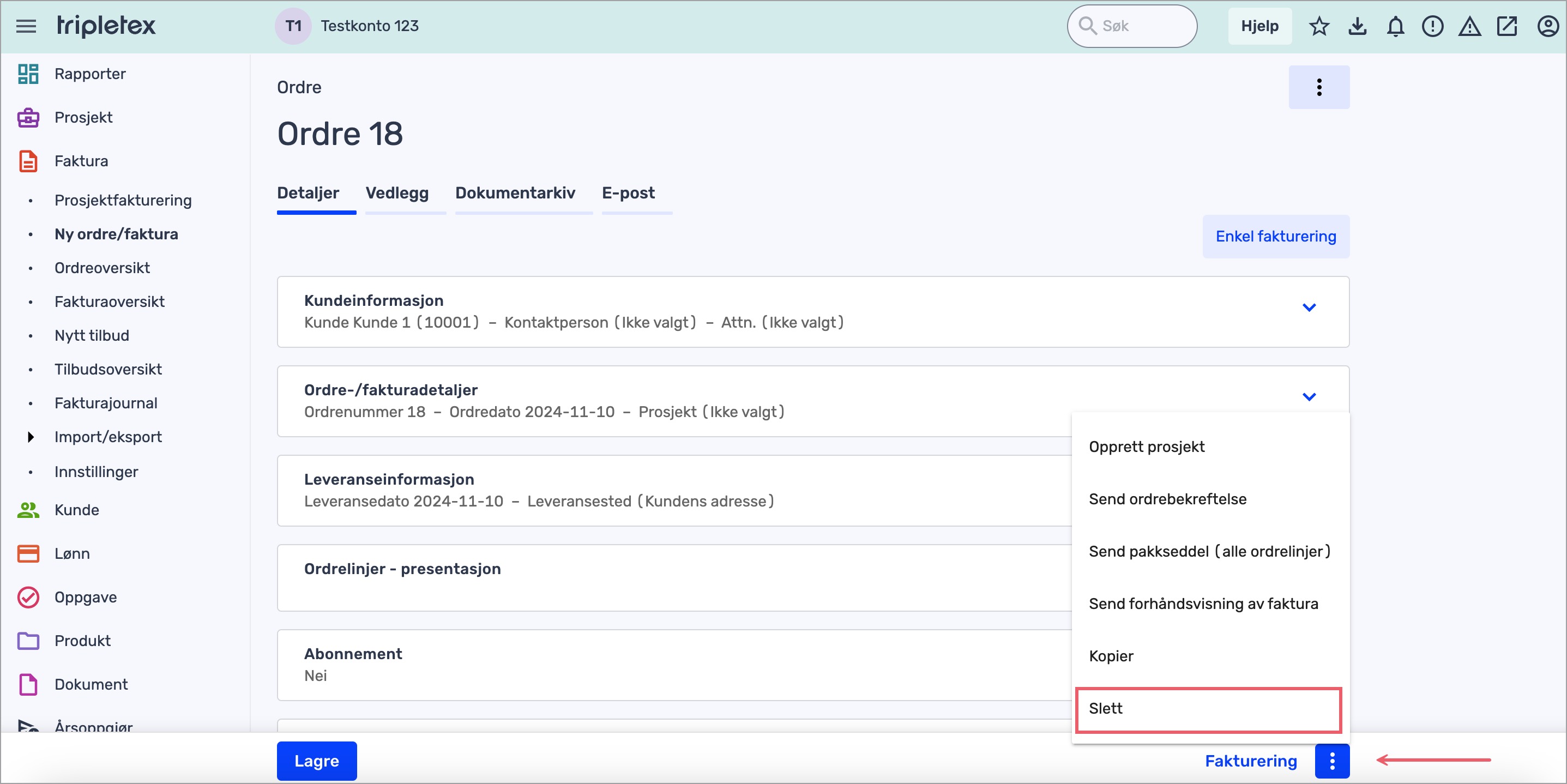Screen dimensions: 1567x784
Task: Click the open-in-new-window icon
Action: pyautogui.click(x=1507, y=26)
